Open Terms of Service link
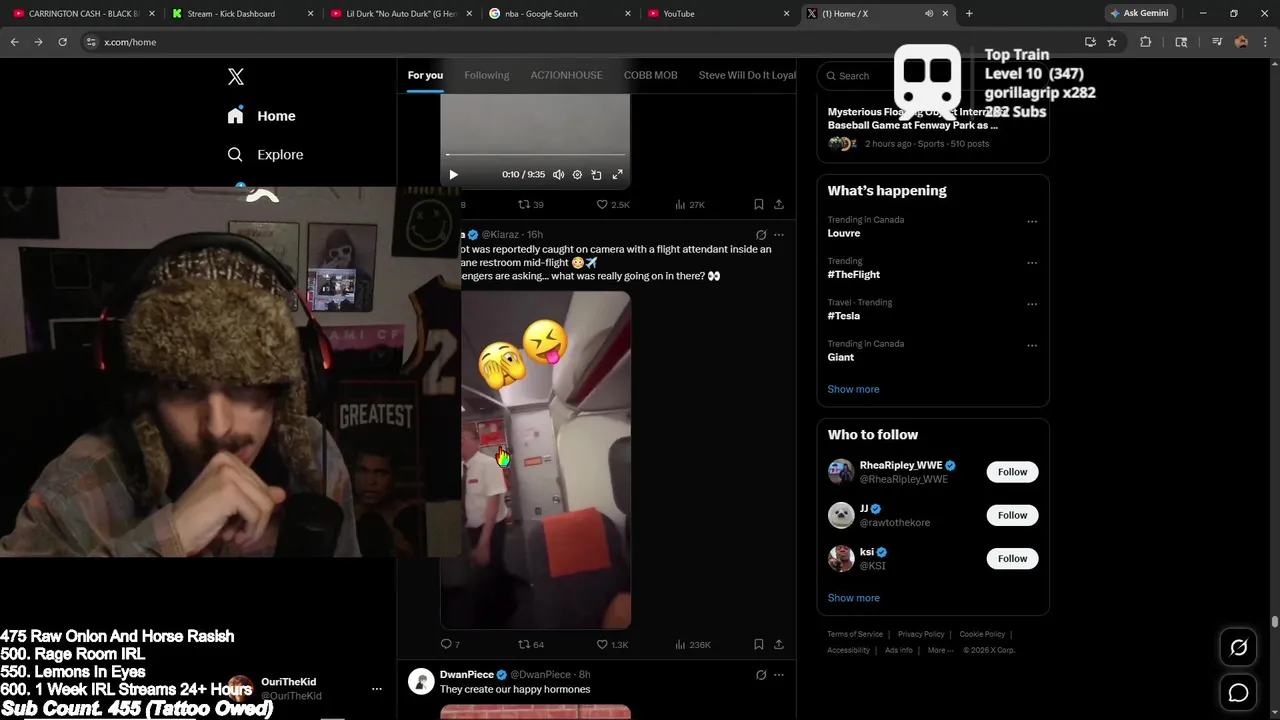 pos(855,634)
